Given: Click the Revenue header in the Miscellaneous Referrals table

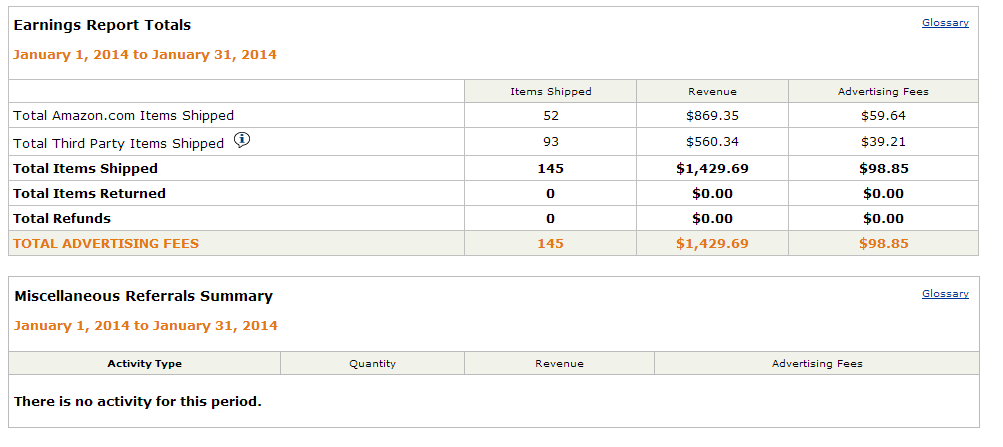Looking at the screenshot, I should coord(559,363).
